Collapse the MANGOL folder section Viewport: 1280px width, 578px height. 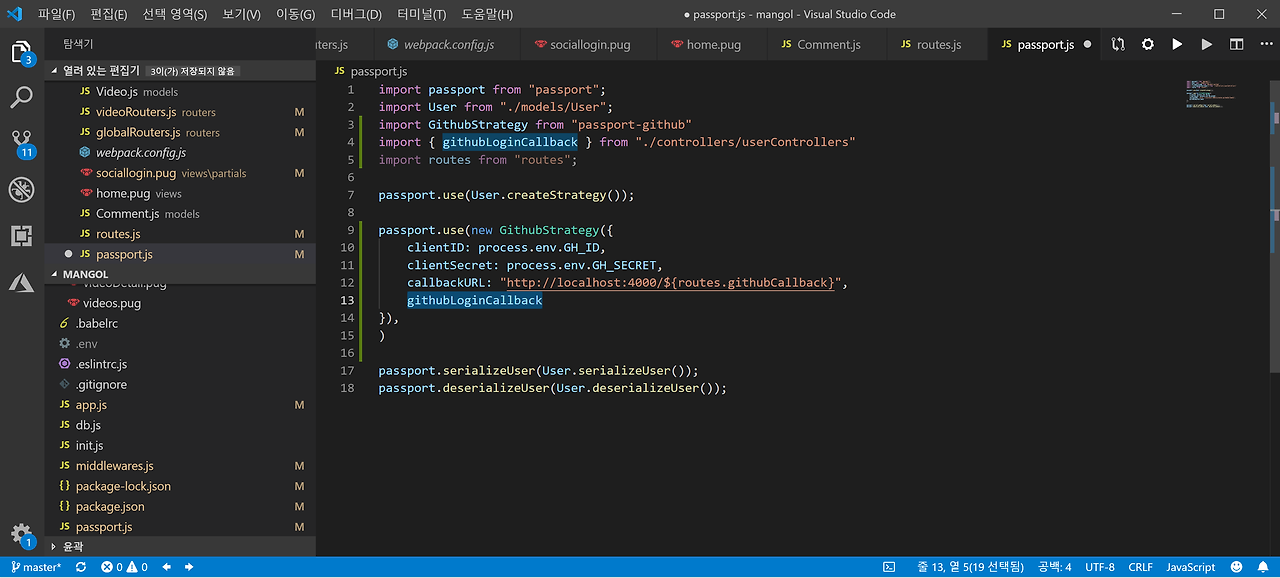pyautogui.click(x=180, y=274)
